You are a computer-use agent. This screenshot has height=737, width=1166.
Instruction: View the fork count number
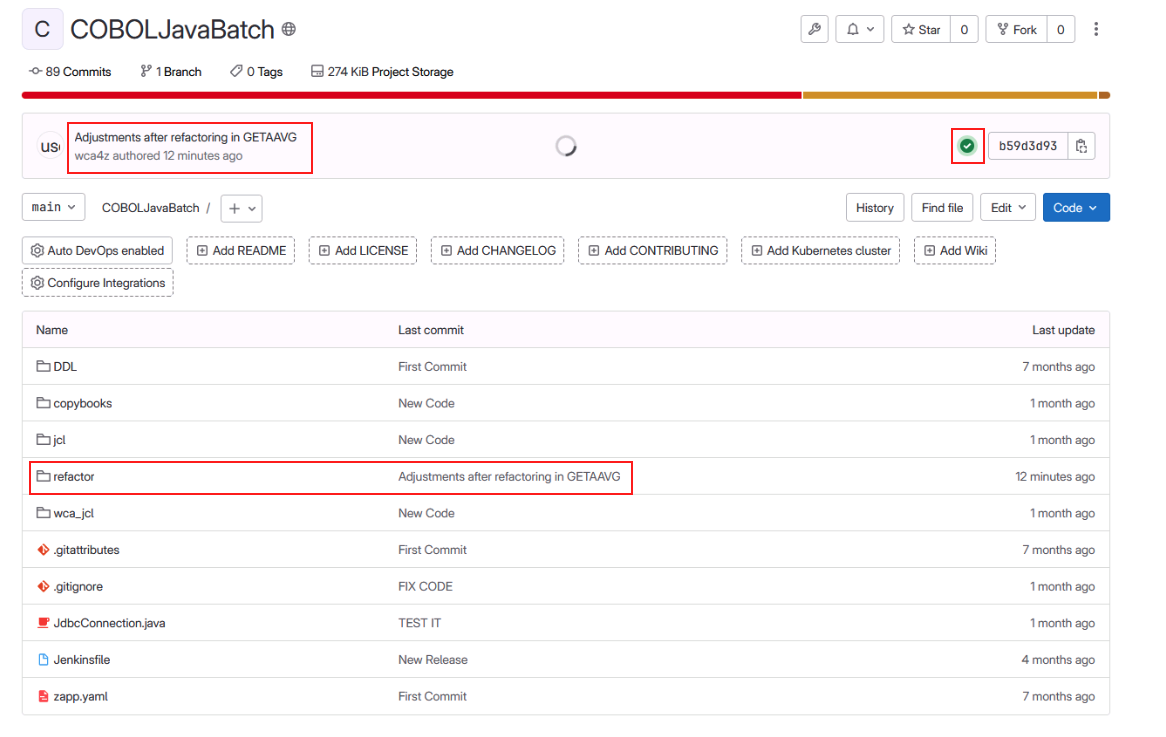pyautogui.click(x=1061, y=29)
